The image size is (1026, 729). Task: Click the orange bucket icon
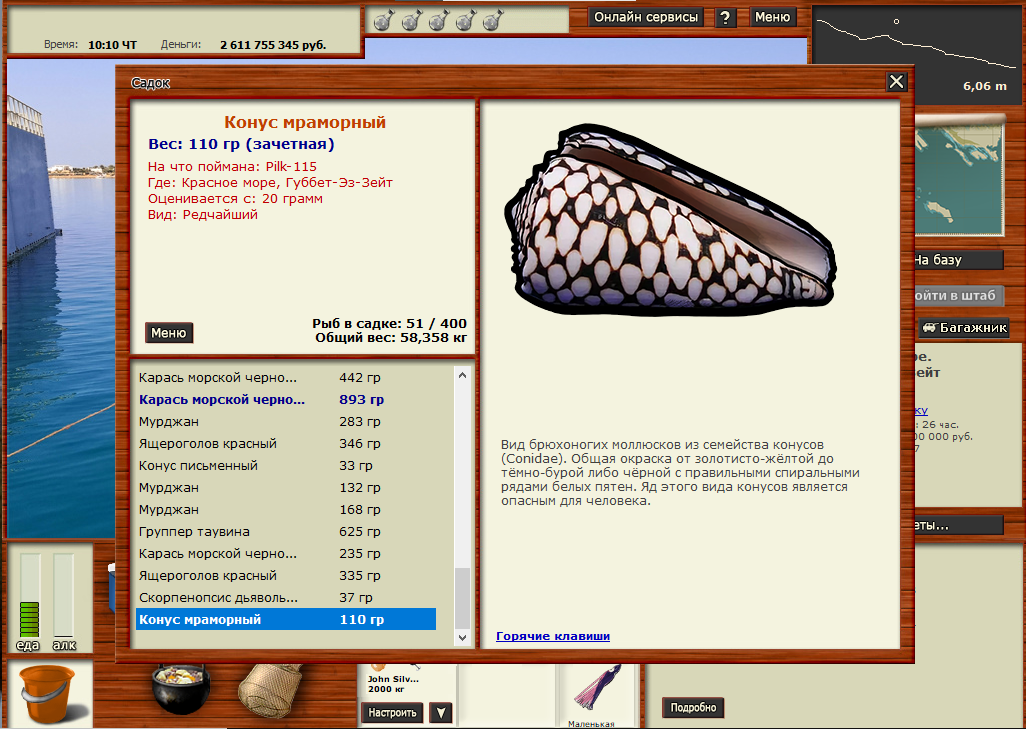[x=48, y=694]
